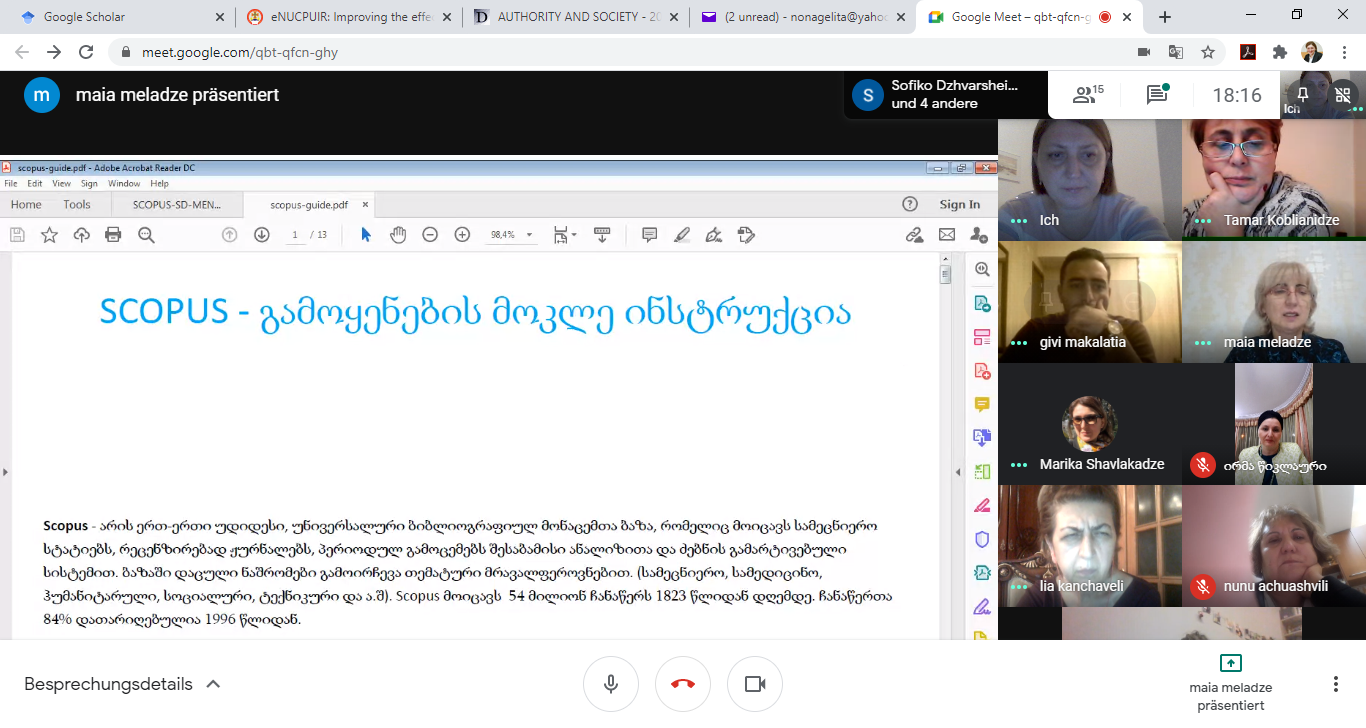This screenshot has width=1366, height=728.
Task: Switch to Acrobat Home tab
Action: click(x=26, y=204)
